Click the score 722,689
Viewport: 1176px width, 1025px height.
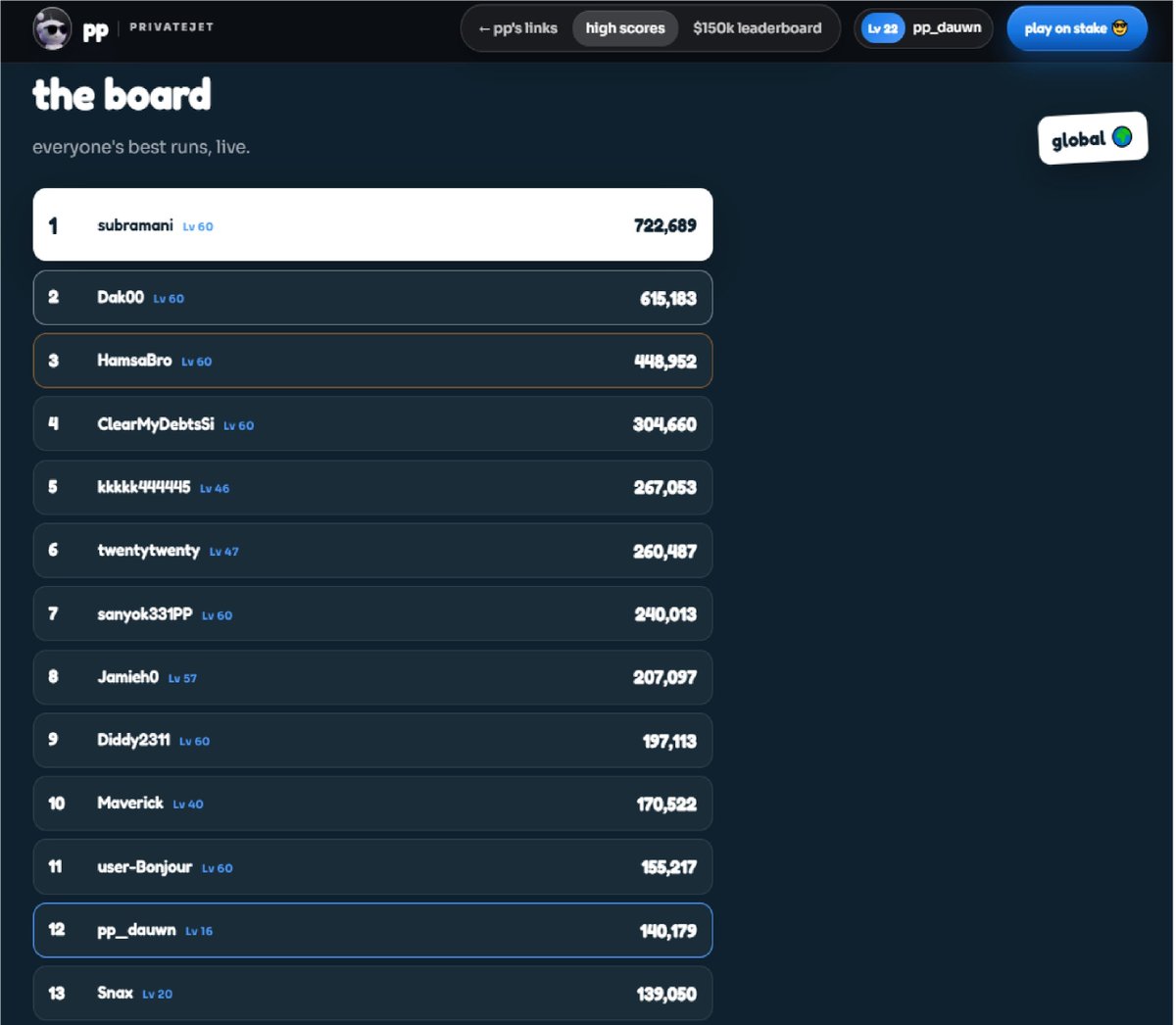point(665,225)
